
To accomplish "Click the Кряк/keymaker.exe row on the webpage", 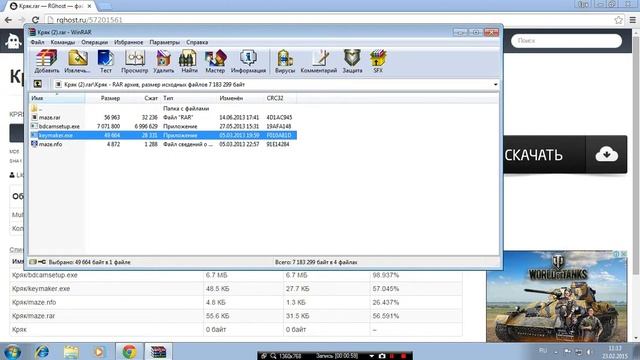I will [236, 289].
